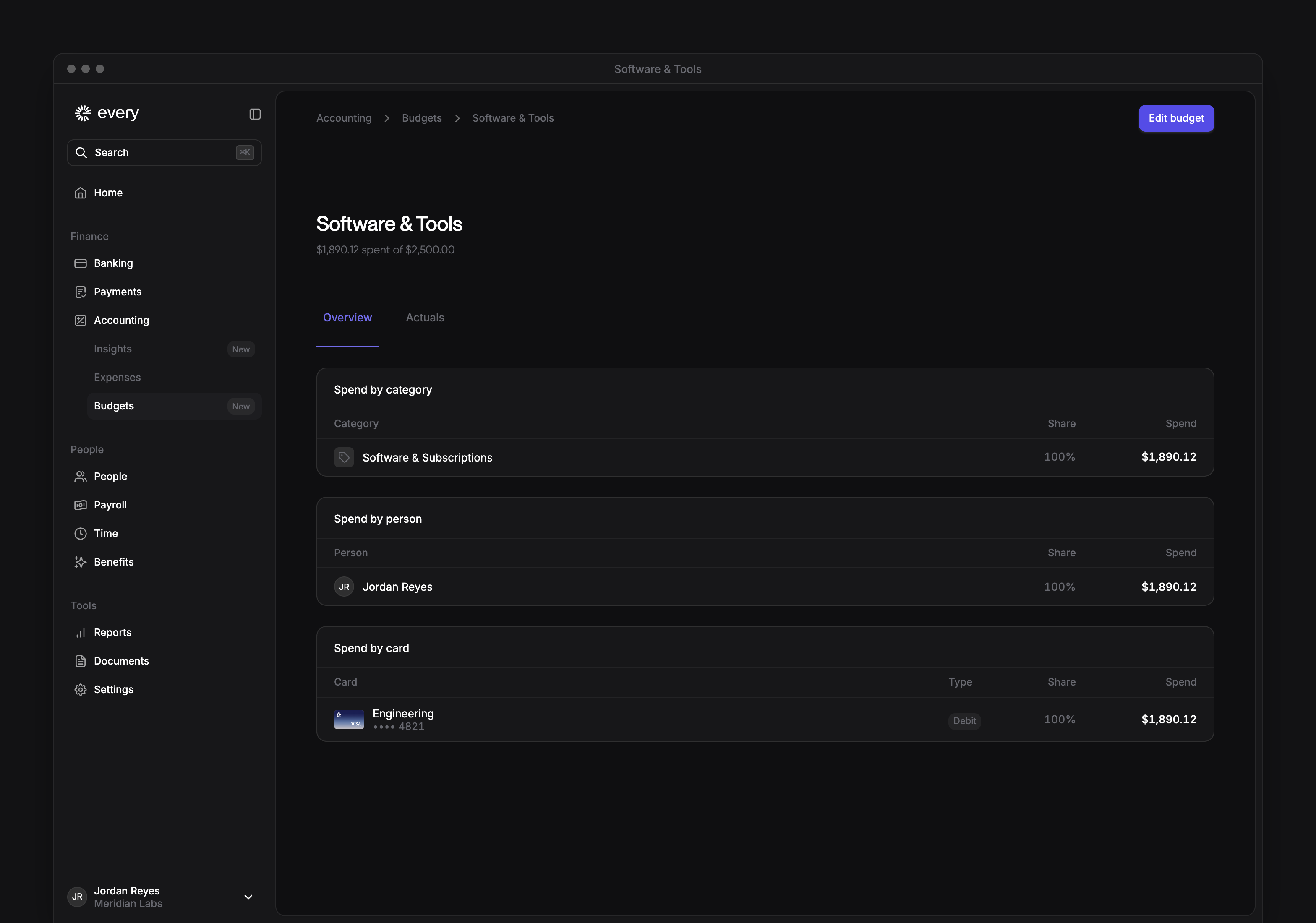Click $1,890.12 spent of $2,500.00 text

coord(385,250)
